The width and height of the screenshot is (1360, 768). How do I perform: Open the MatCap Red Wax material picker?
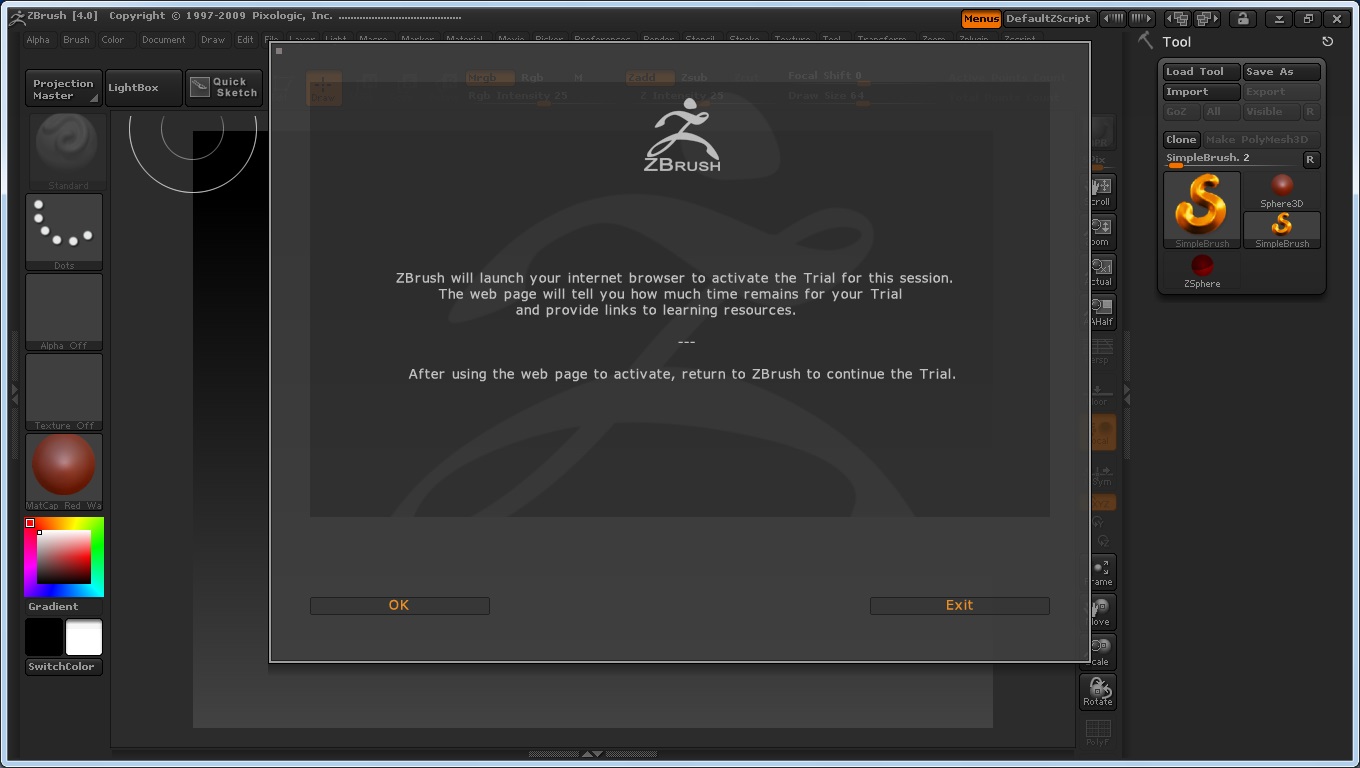coord(64,472)
